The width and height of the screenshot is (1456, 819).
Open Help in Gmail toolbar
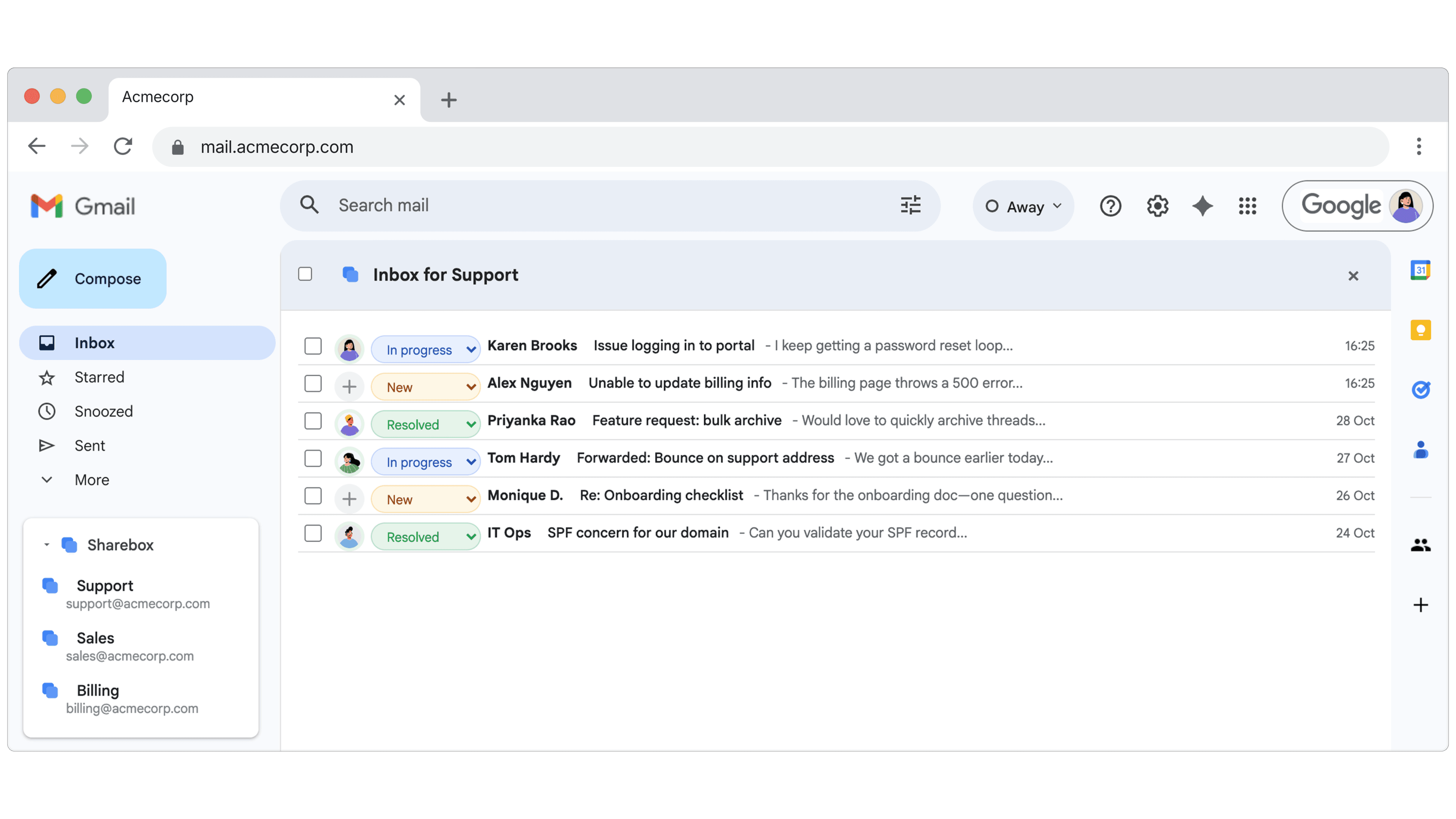(1110, 206)
